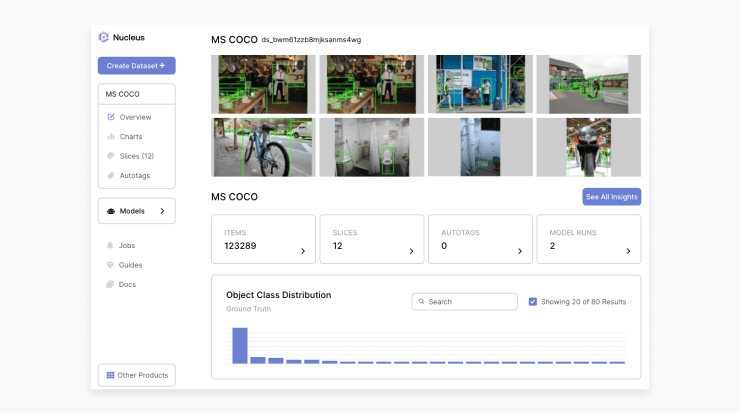Open the Overview menu item

click(x=136, y=117)
